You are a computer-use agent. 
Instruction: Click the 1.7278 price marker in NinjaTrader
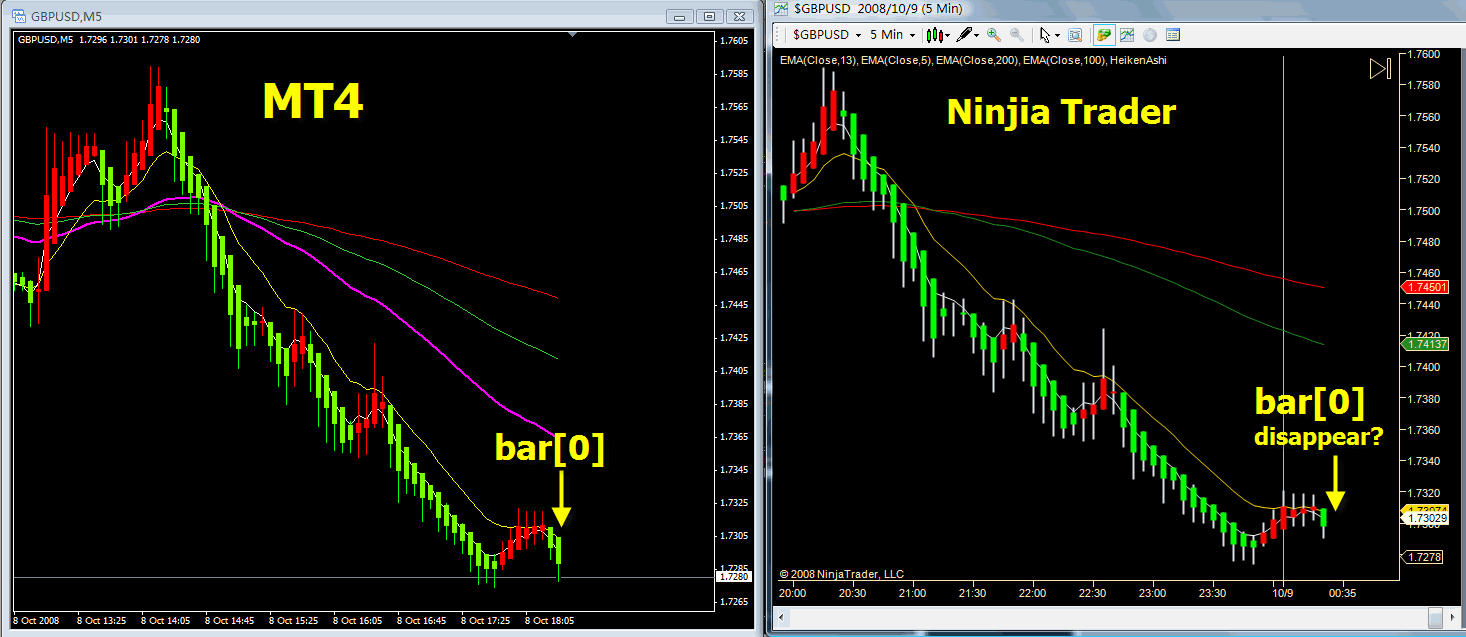(x=1423, y=556)
